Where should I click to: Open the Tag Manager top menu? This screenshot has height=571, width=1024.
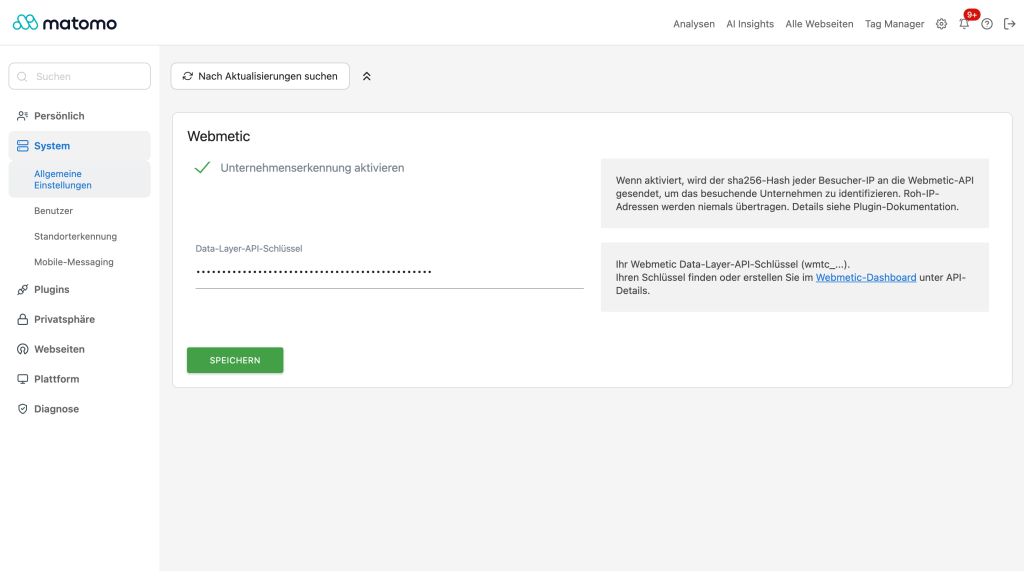894,24
